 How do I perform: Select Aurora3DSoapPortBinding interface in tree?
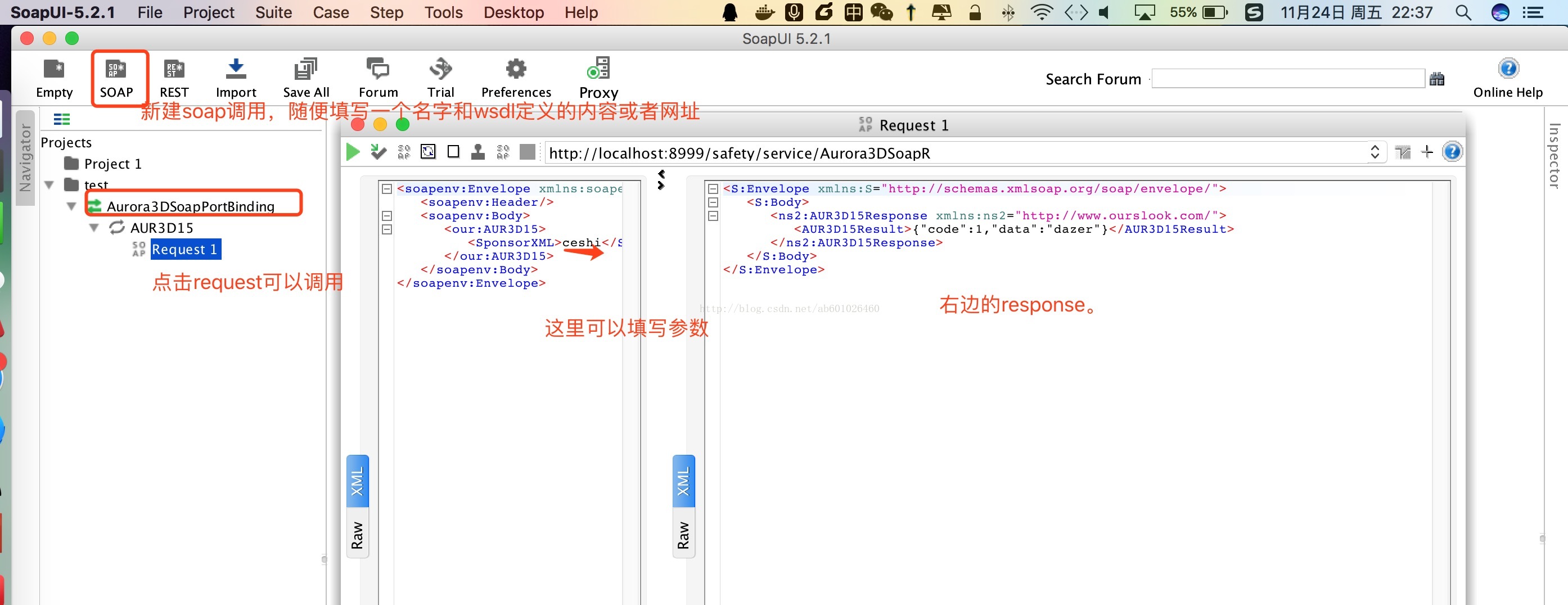pyautogui.click(x=190, y=206)
